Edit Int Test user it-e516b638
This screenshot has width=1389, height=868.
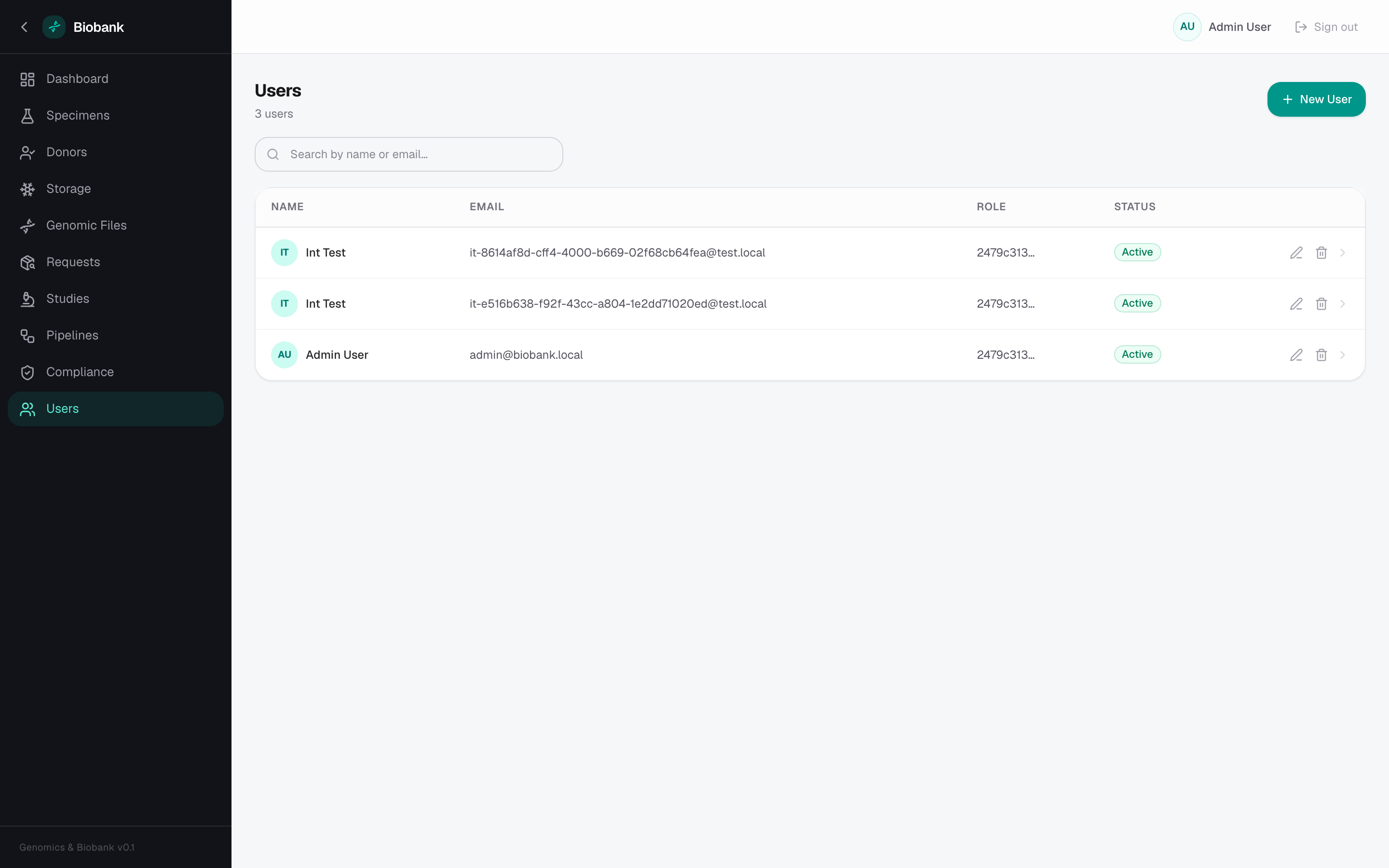(x=1296, y=304)
